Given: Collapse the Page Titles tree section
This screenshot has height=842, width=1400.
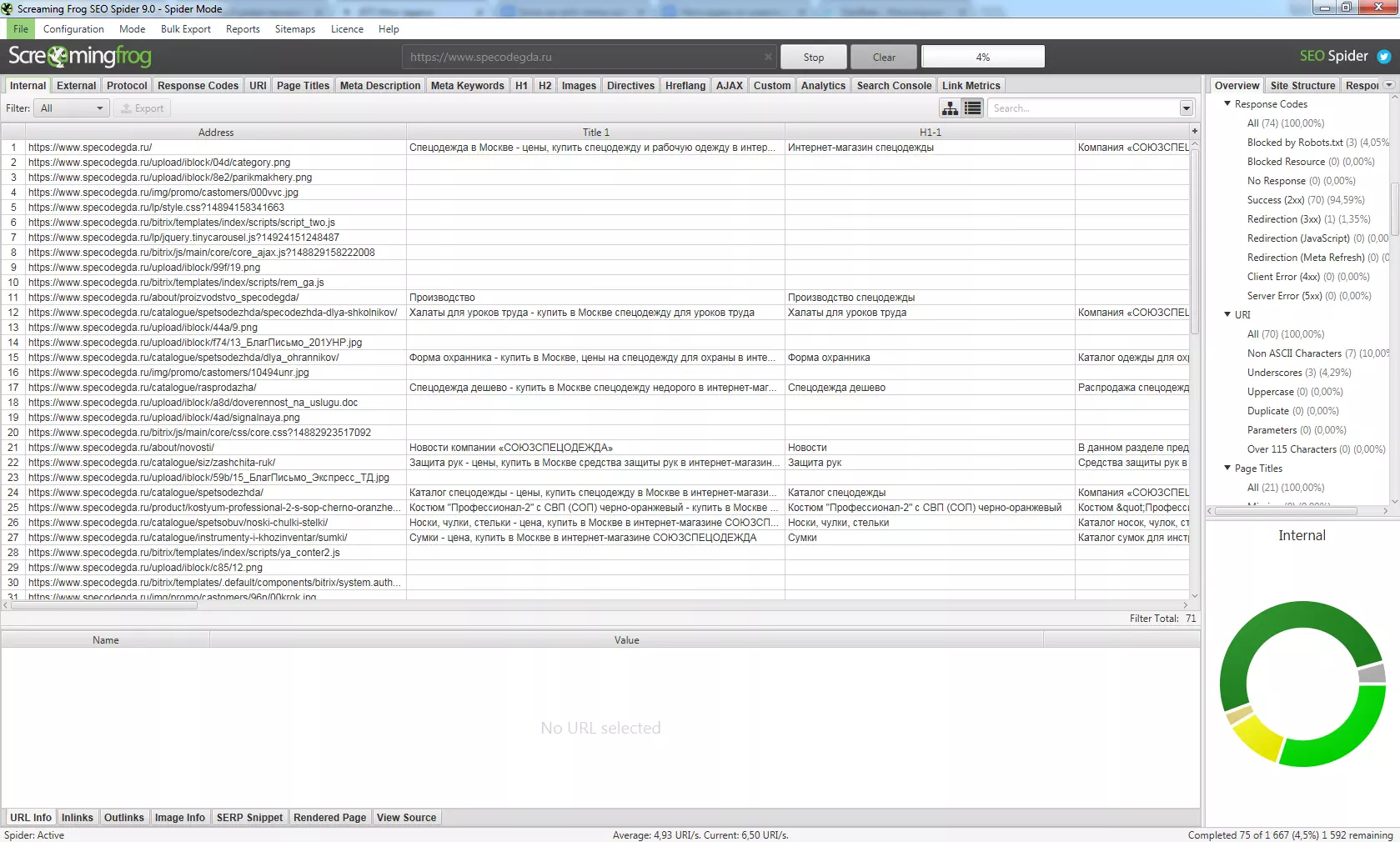Looking at the screenshot, I should (1227, 468).
